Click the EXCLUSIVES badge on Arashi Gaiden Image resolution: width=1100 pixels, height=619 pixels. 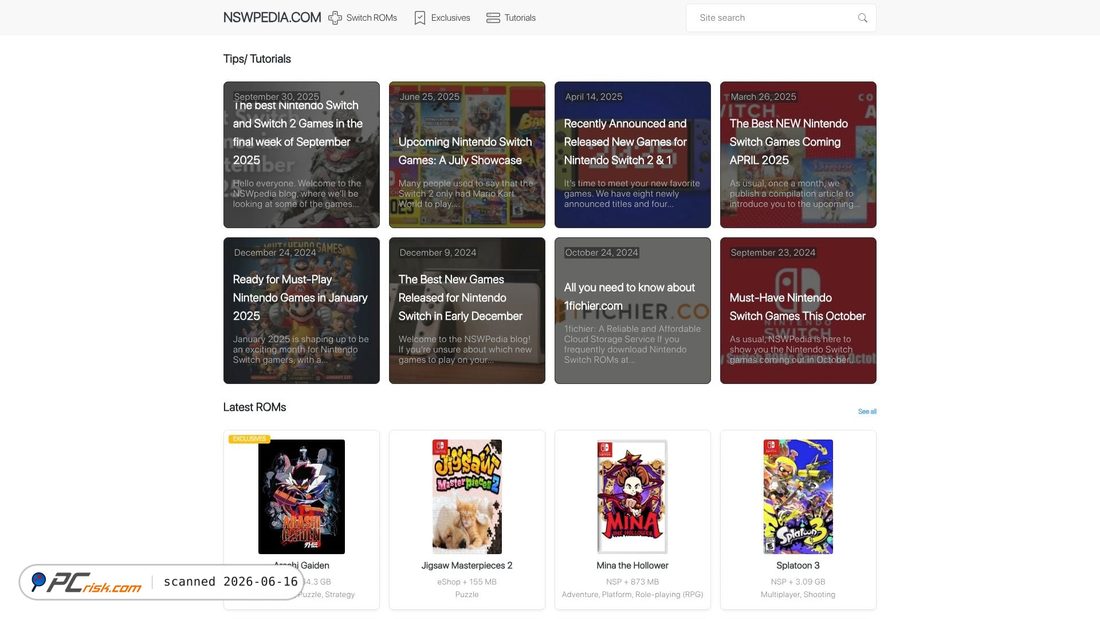pyautogui.click(x=248, y=439)
